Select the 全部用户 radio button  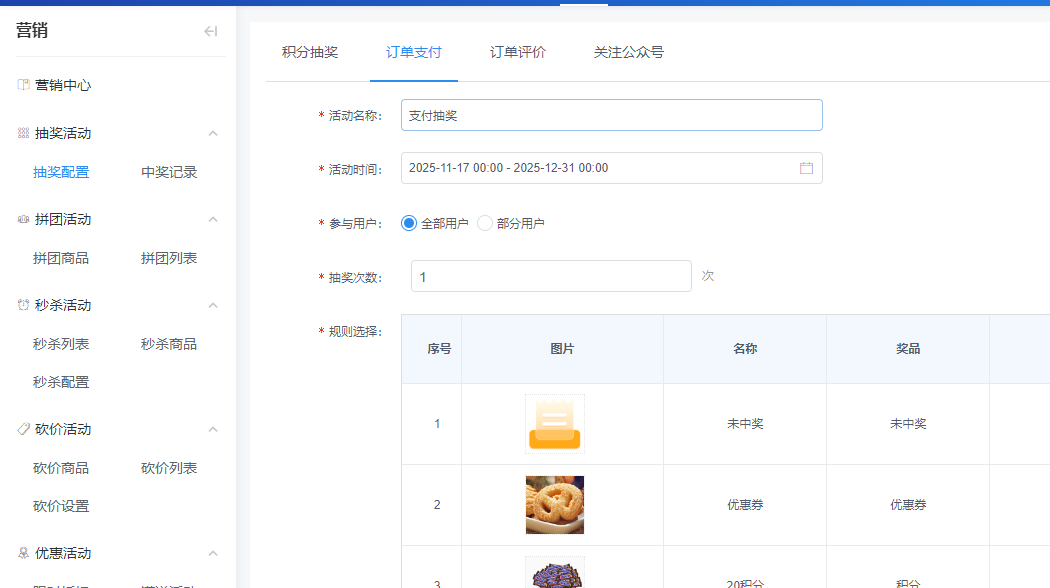(x=408, y=223)
